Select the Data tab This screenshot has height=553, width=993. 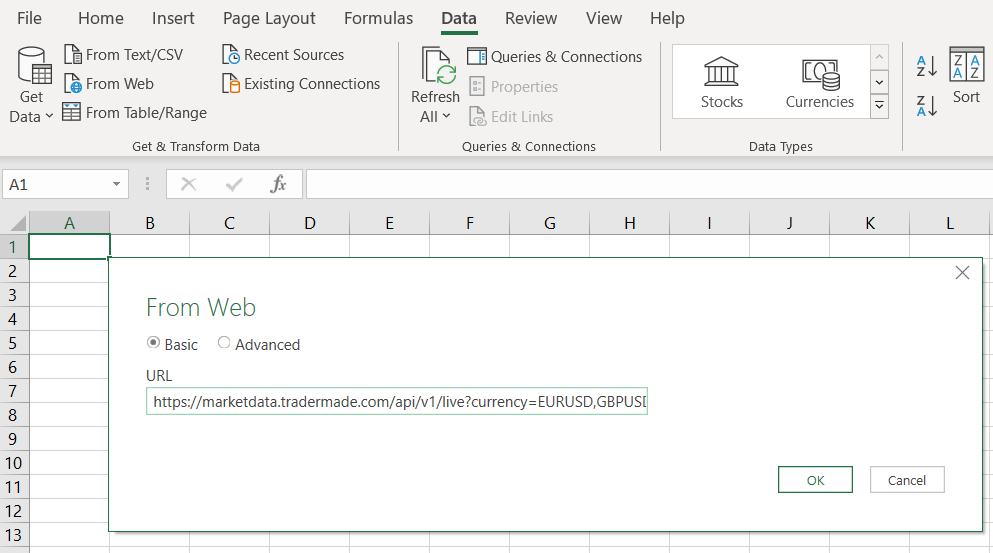tap(459, 18)
